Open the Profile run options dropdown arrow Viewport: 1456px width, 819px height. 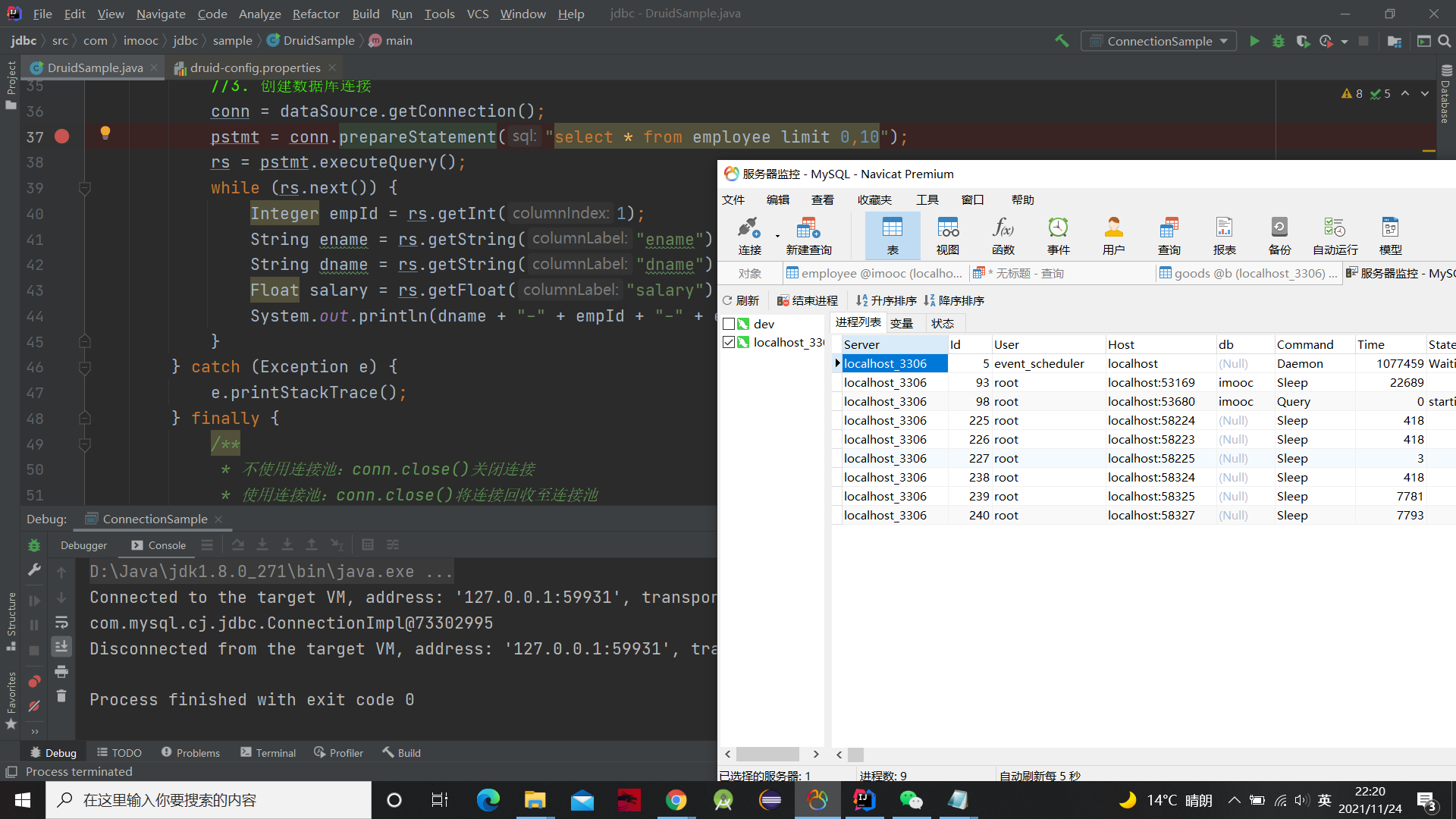pyautogui.click(x=1345, y=42)
